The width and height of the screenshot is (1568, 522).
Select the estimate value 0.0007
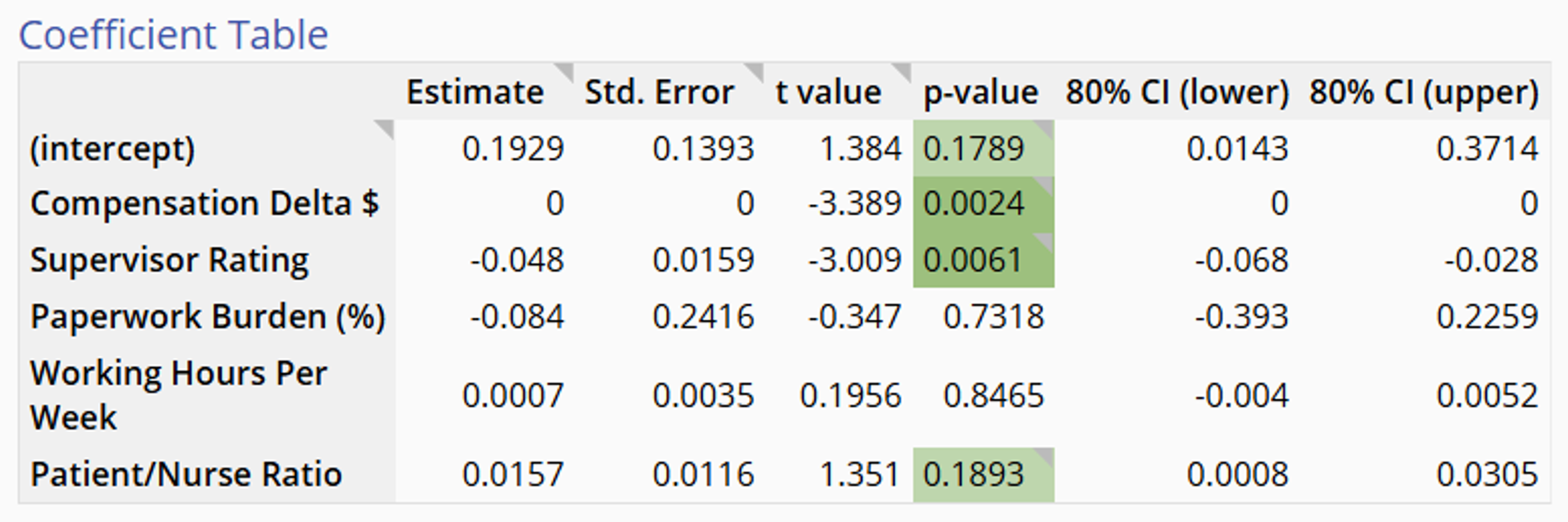click(513, 395)
